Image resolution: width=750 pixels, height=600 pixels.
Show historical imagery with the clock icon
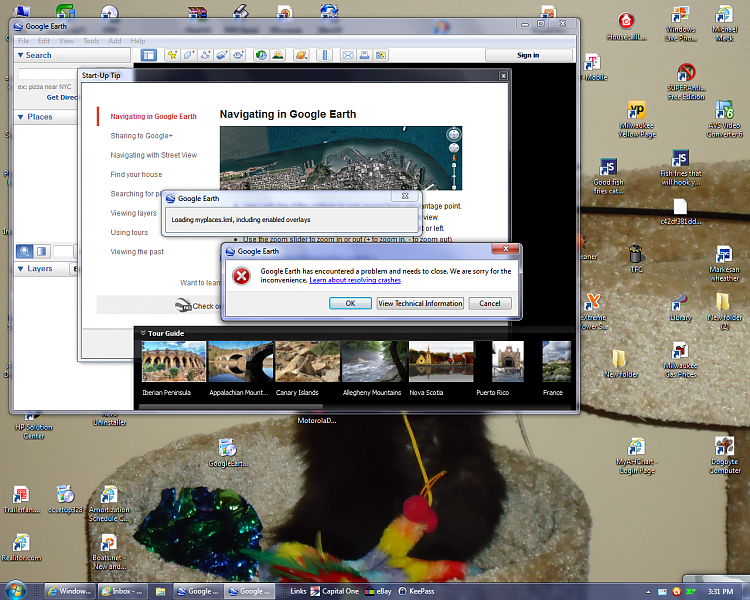tap(261, 55)
